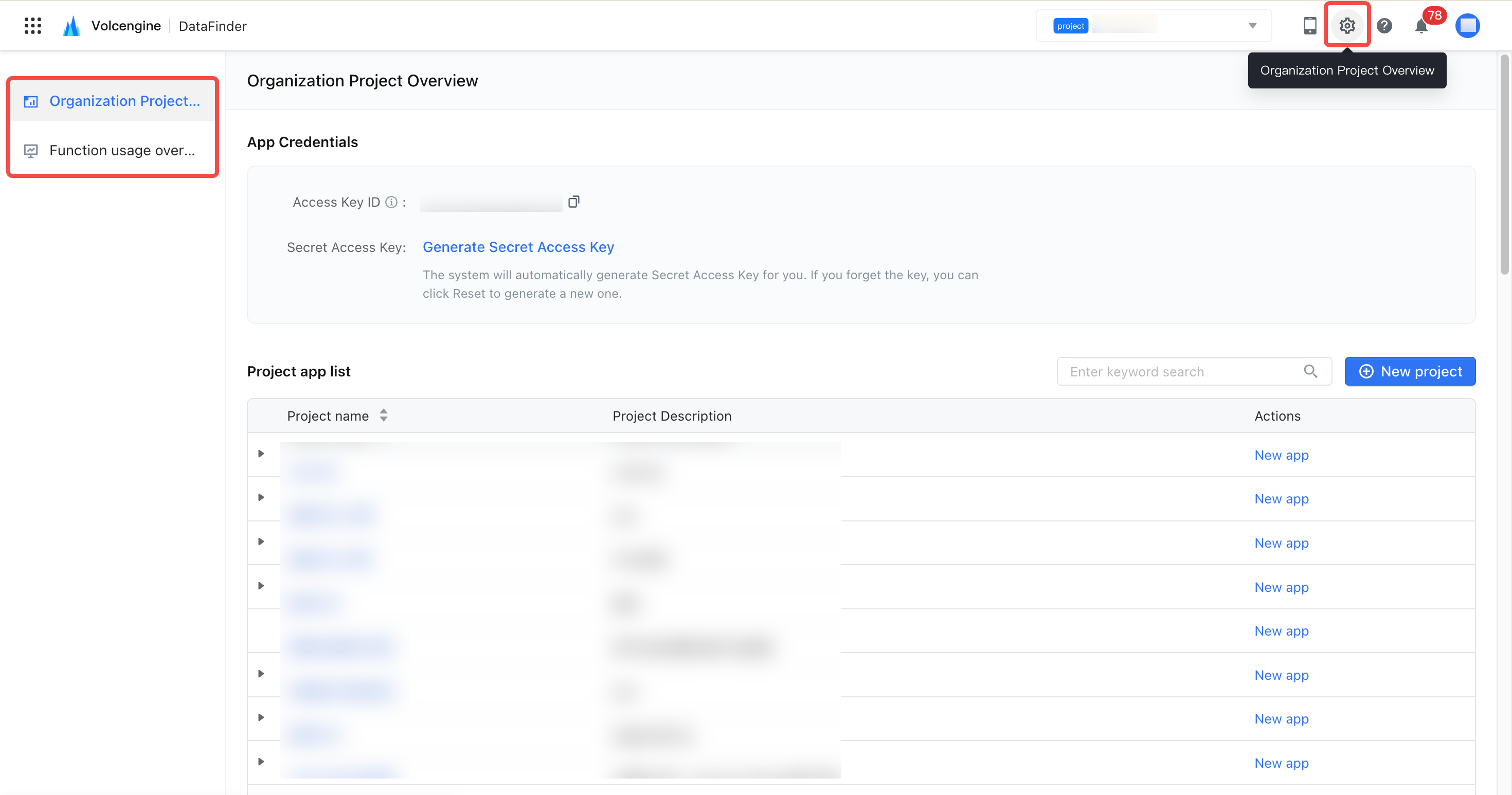Click the page vertical scrollbar
Image resolution: width=1512 pixels, height=795 pixels.
click(x=1504, y=164)
